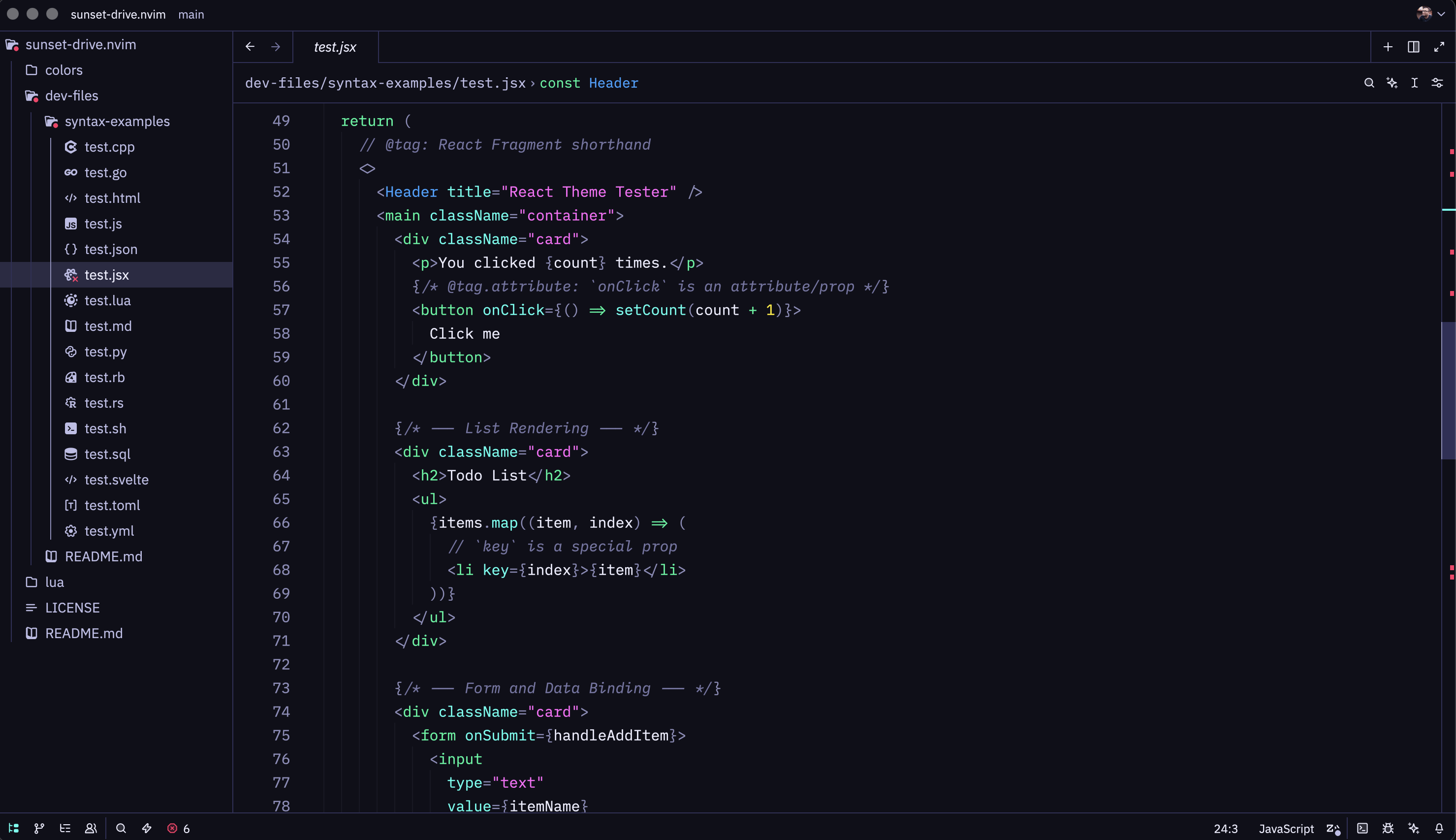Trigger inline assist sparkle in toolbar

click(x=1392, y=83)
